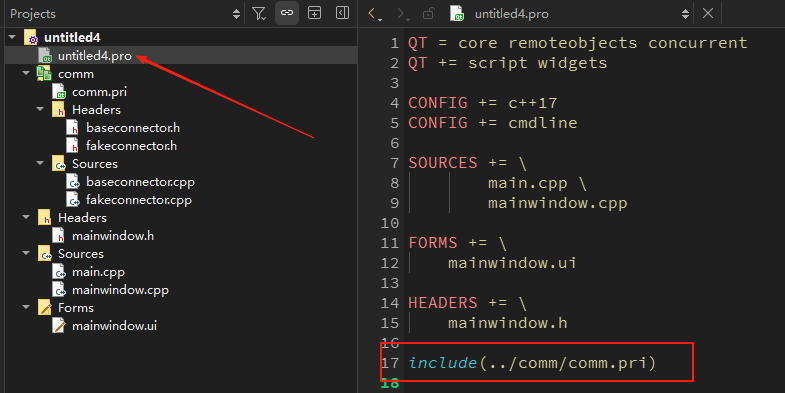Open main.cpp in the project tree
This screenshot has height=393, width=785.
[98, 272]
